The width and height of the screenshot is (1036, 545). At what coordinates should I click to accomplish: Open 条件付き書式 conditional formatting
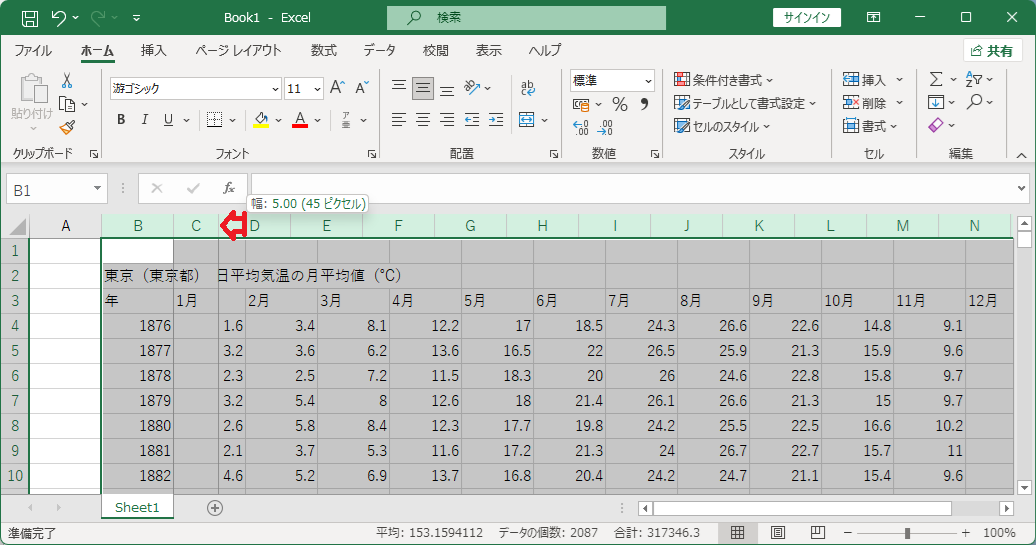coord(723,80)
